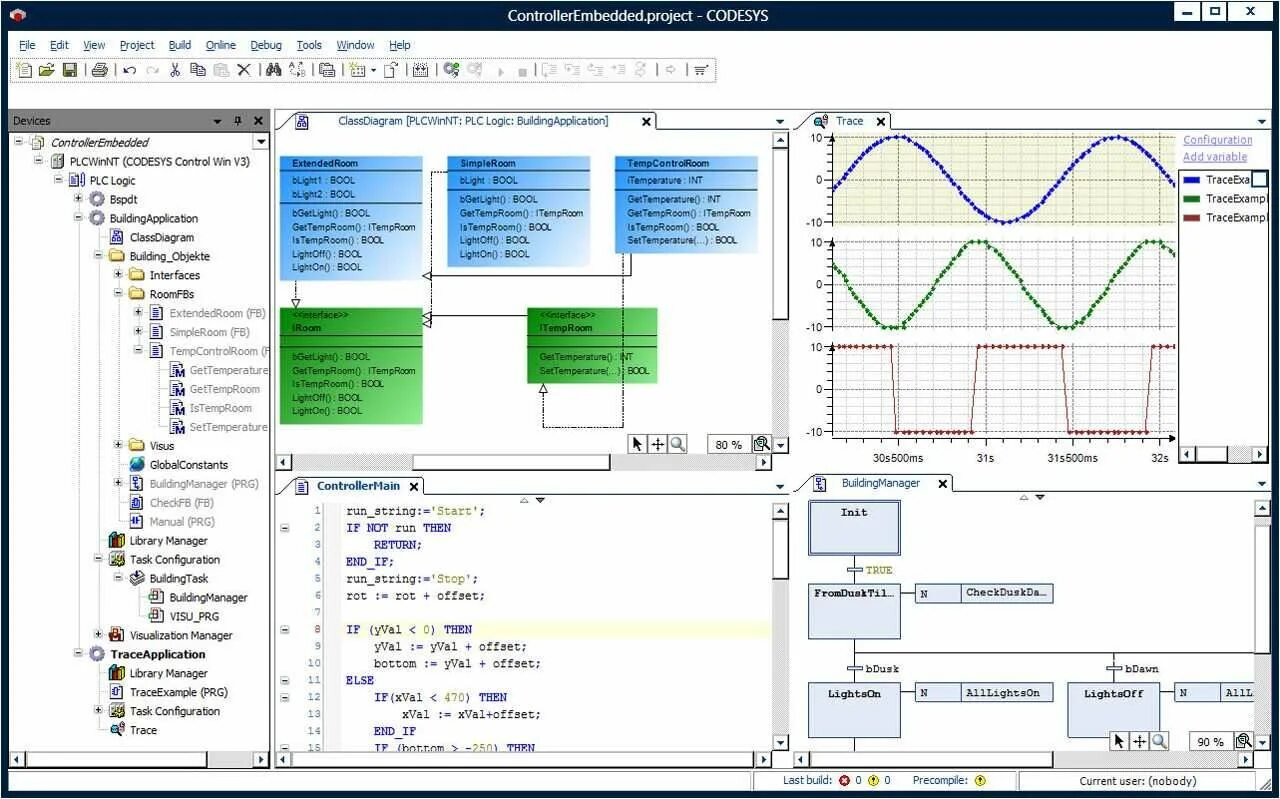This screenshot has height=799, width=1280.
Task: Open the Devices panel options dropdown arrow
Action: (x=217, y=121)
